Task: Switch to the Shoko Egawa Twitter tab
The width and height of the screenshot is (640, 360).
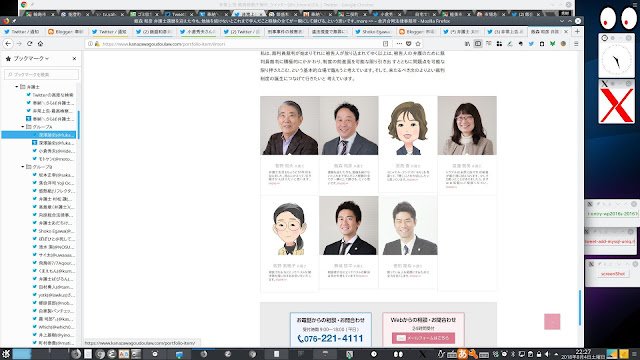Action: (373, 31)
